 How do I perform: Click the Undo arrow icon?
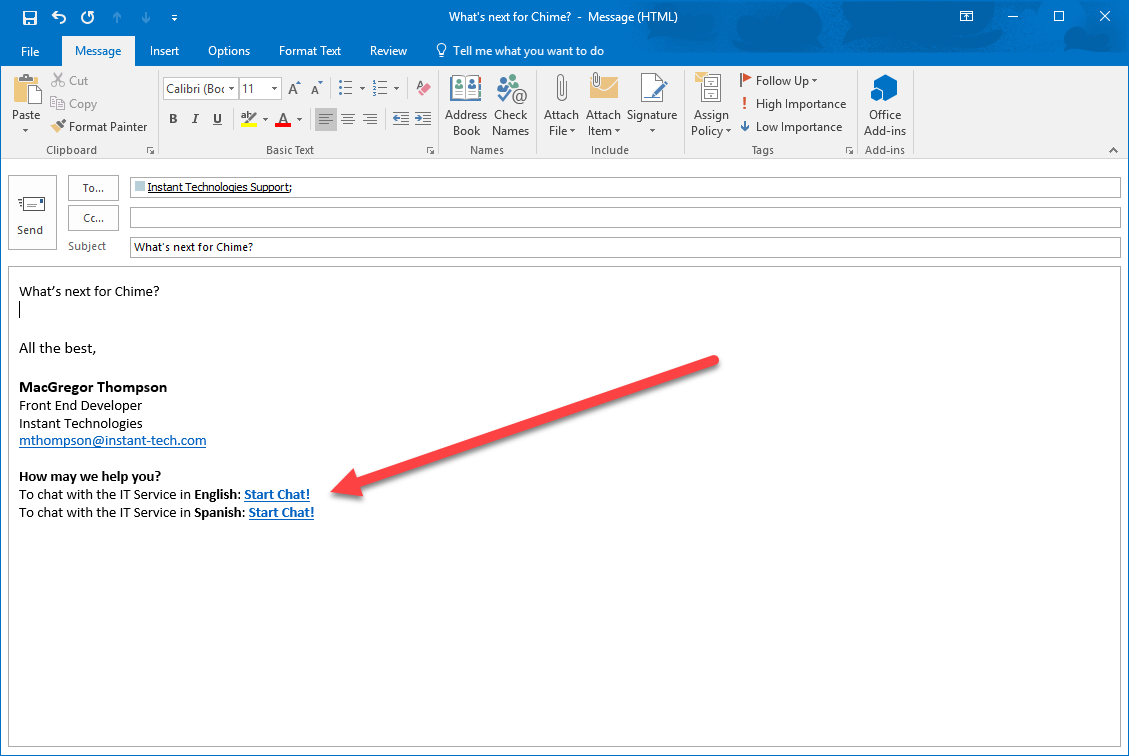coord(59,17)
